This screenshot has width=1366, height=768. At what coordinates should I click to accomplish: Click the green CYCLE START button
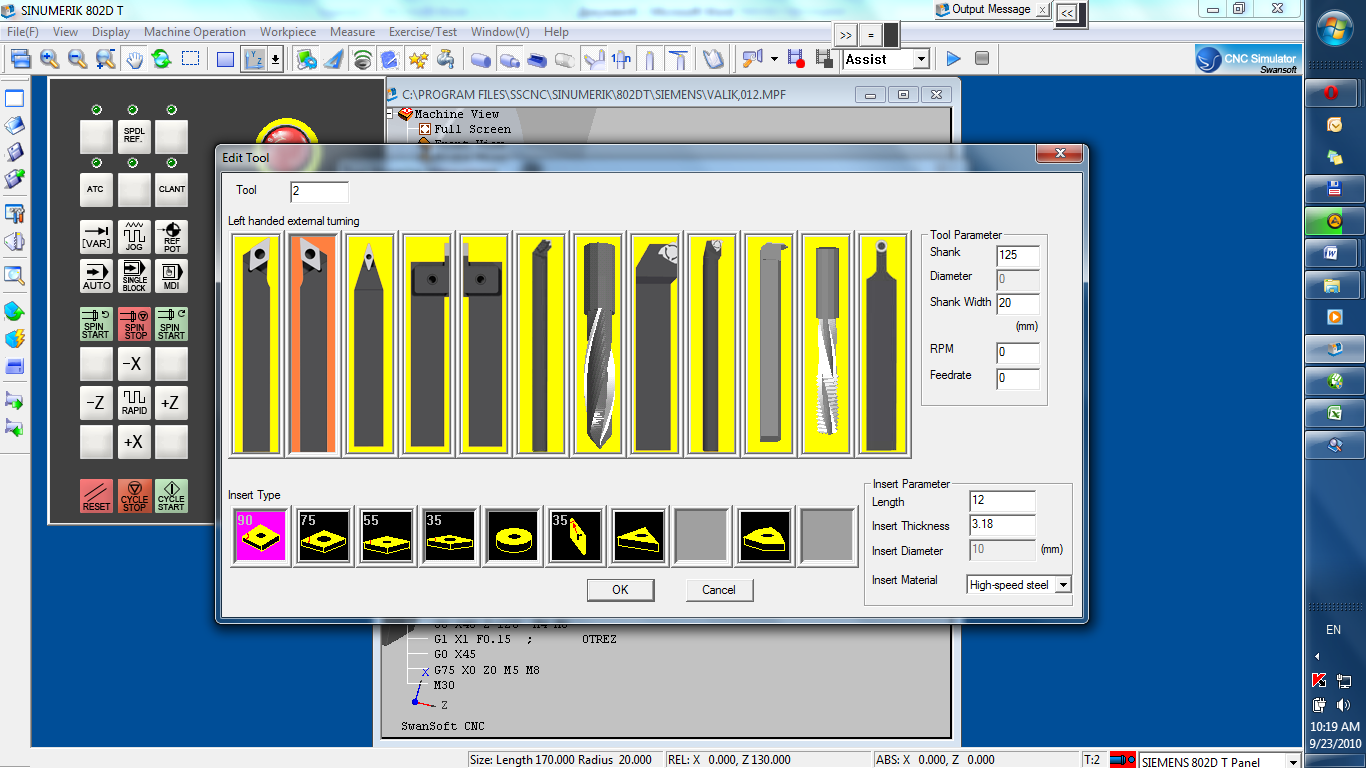tap(171, 497)
